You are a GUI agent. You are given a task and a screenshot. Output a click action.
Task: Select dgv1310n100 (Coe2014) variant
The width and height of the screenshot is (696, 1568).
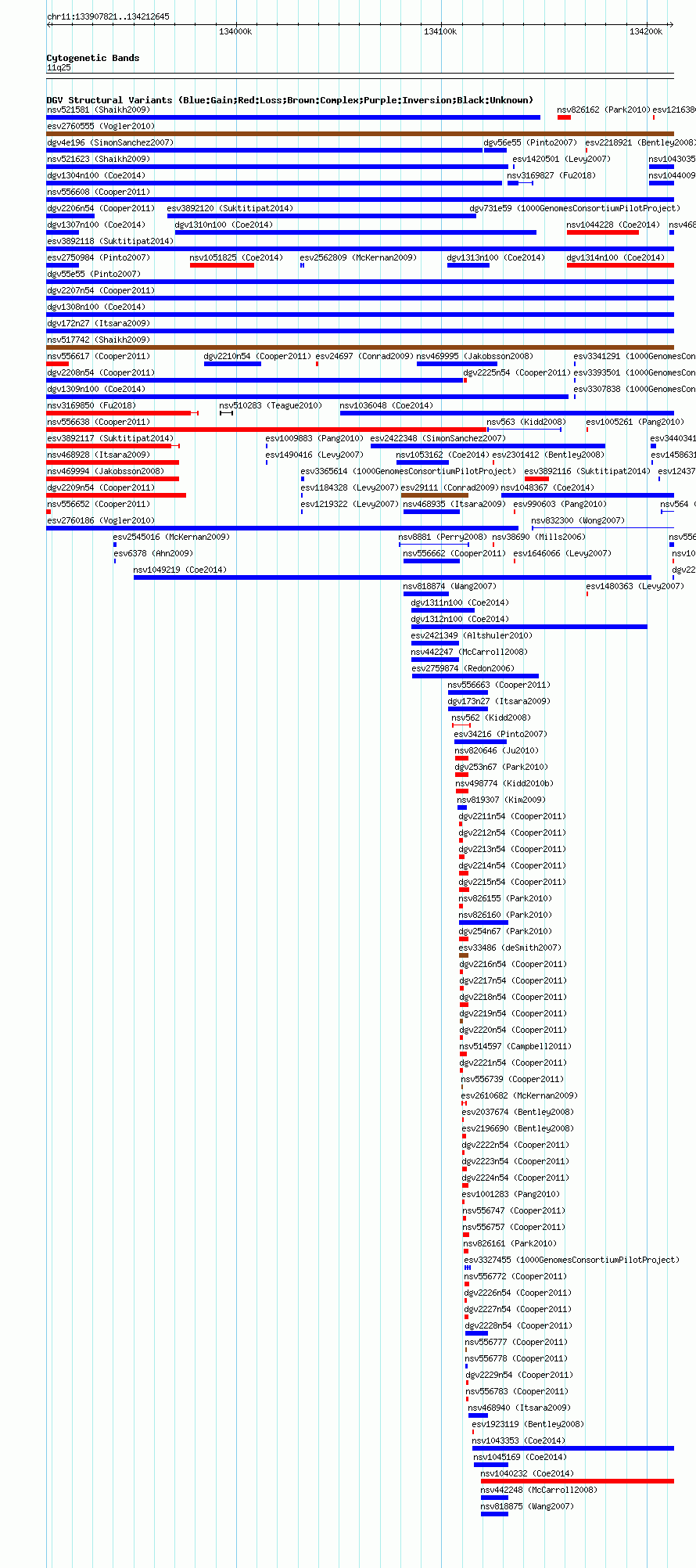(224, 225)
